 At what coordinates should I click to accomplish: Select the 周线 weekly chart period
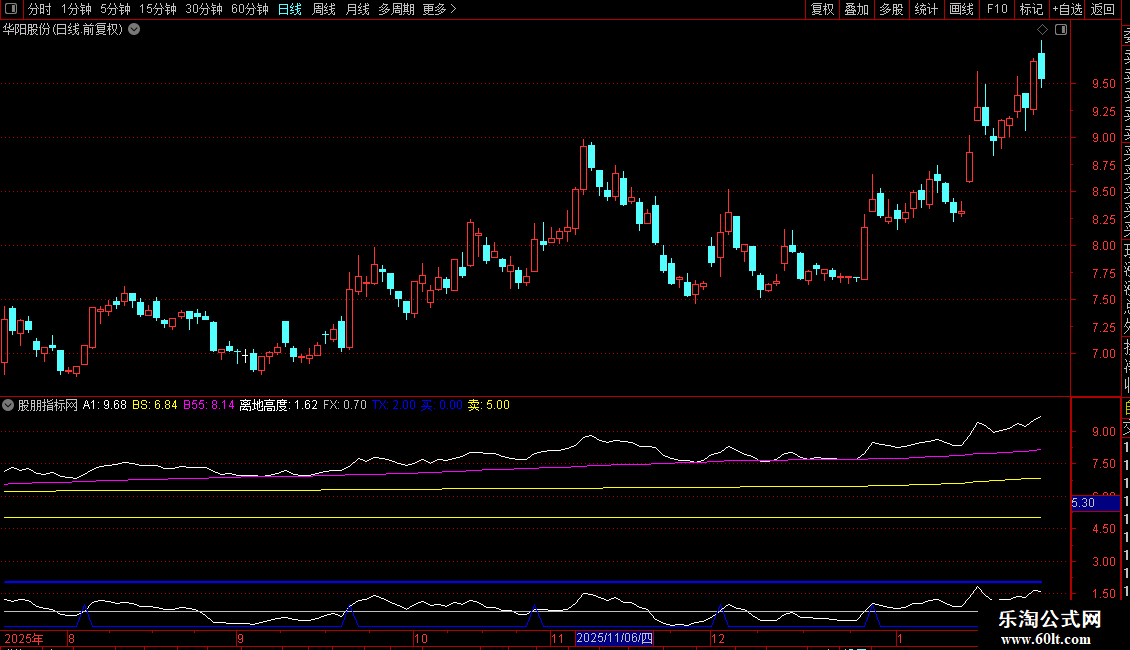click(324, 9)
